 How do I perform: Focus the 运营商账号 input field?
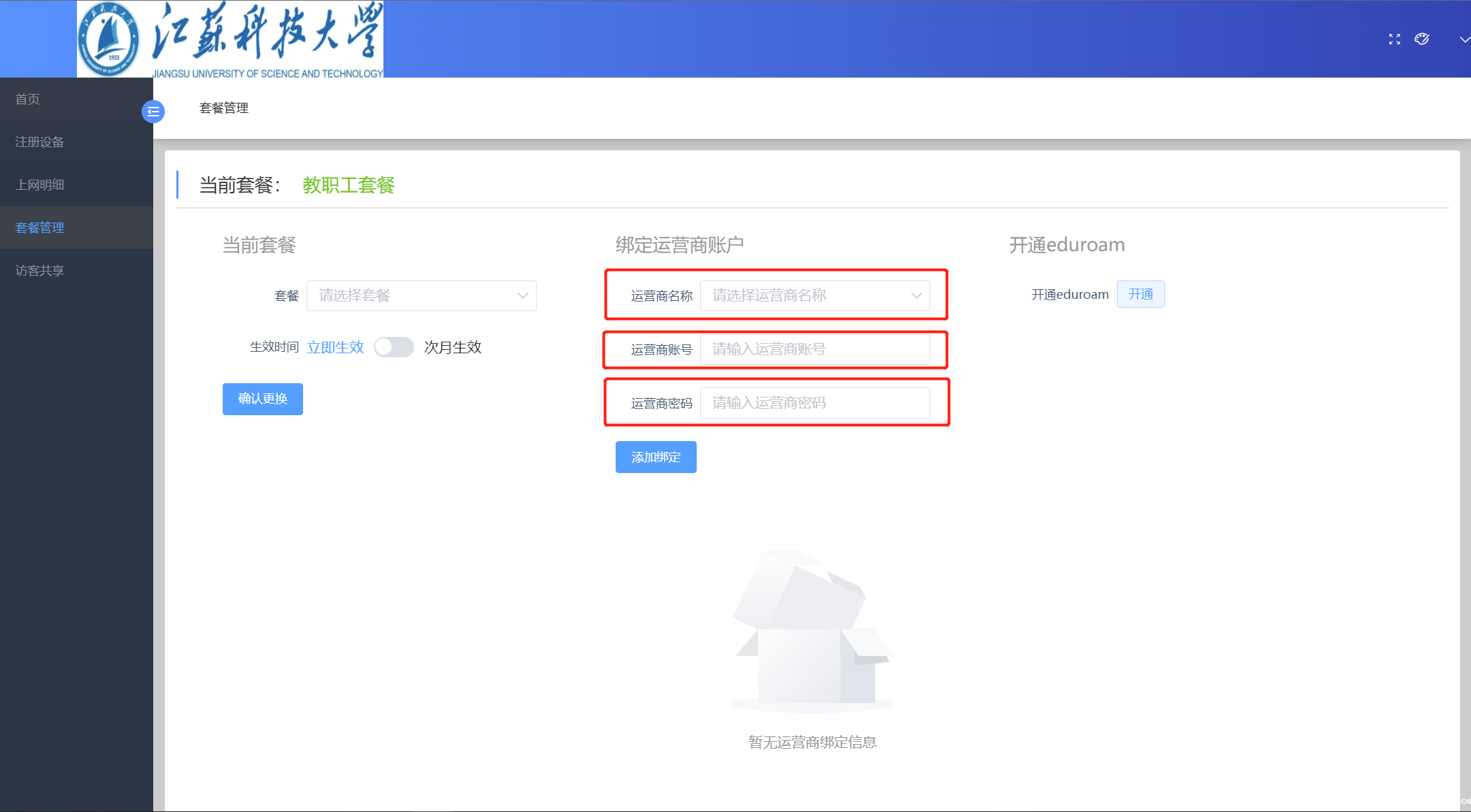click(814, 349)
